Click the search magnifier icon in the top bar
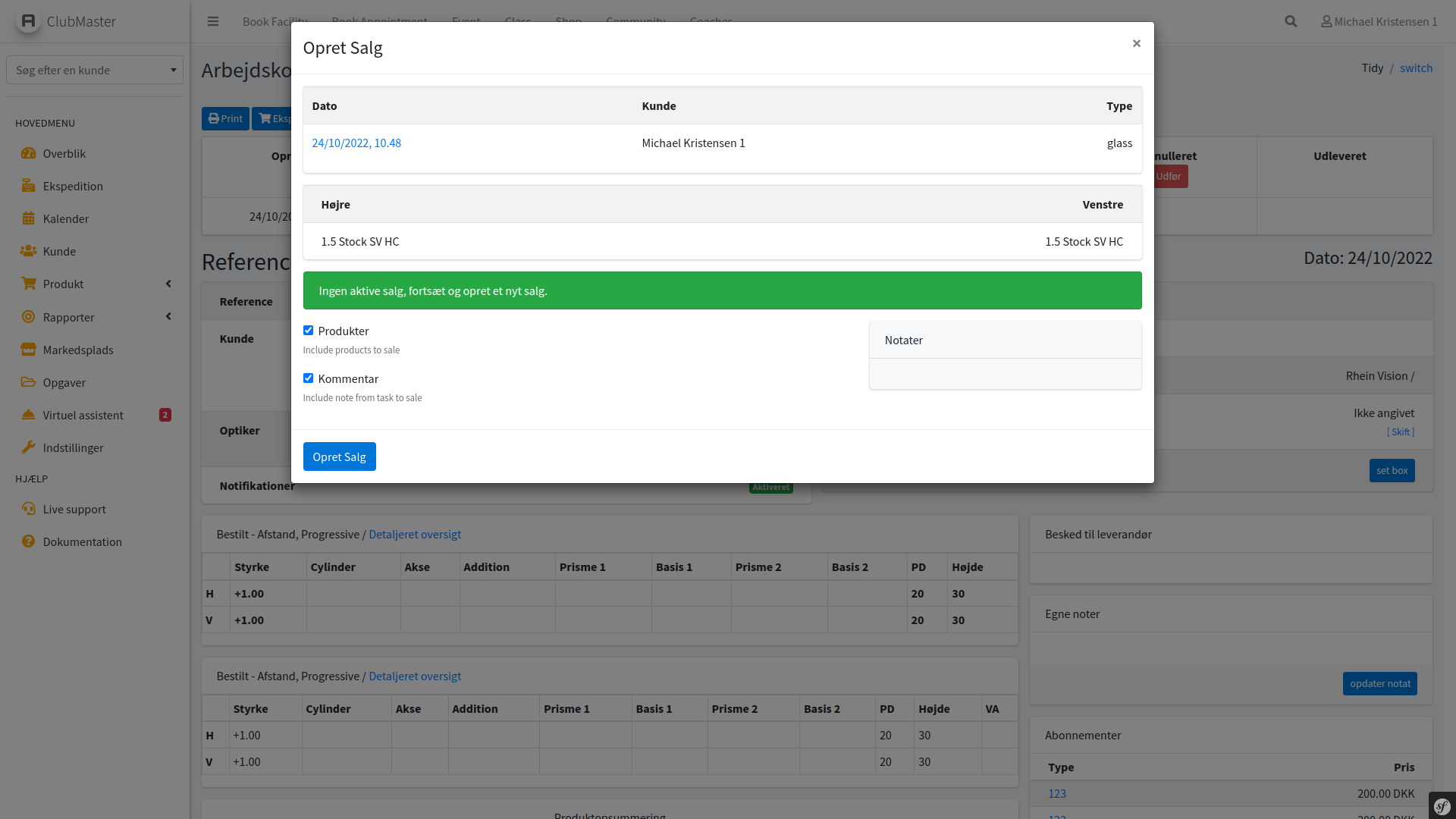The image size is (1456, 819). tap(1291, 21)
